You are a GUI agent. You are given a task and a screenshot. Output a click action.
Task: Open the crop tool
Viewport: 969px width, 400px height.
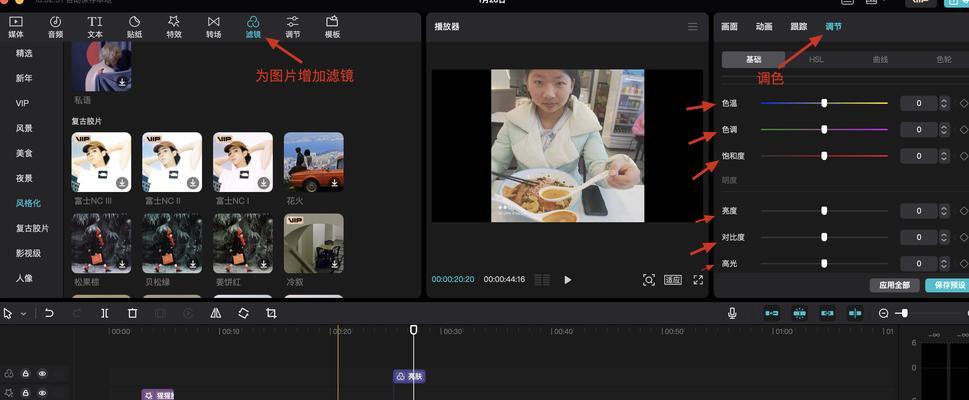point(271,313)
